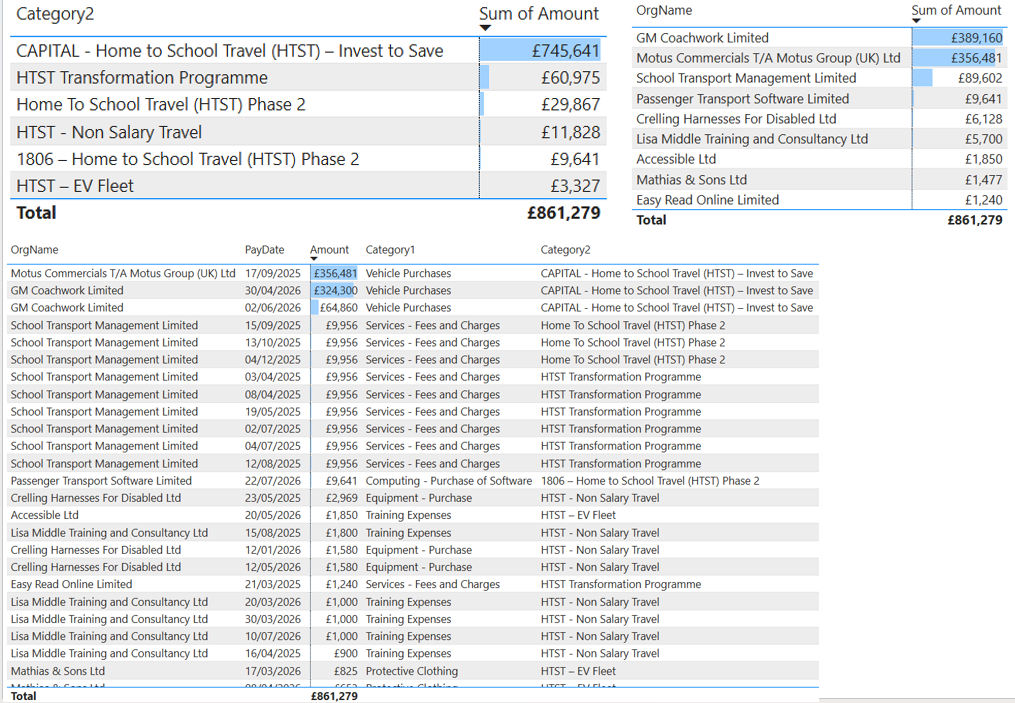This screenshot has width=1015, height=703.
Task: Click the £825 amount cell
Action: [x=346, y=671]
